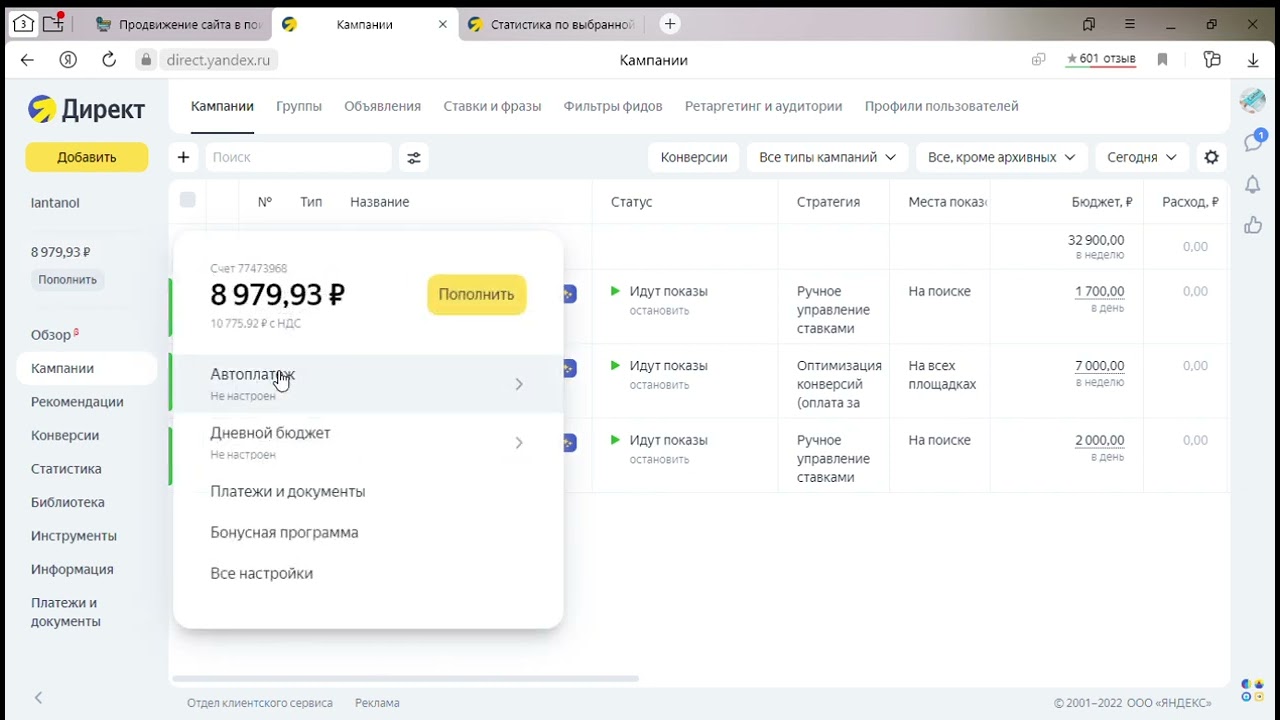Close the Кампании browser tab
The image size is (1280, 720).
tap(443, 24)
